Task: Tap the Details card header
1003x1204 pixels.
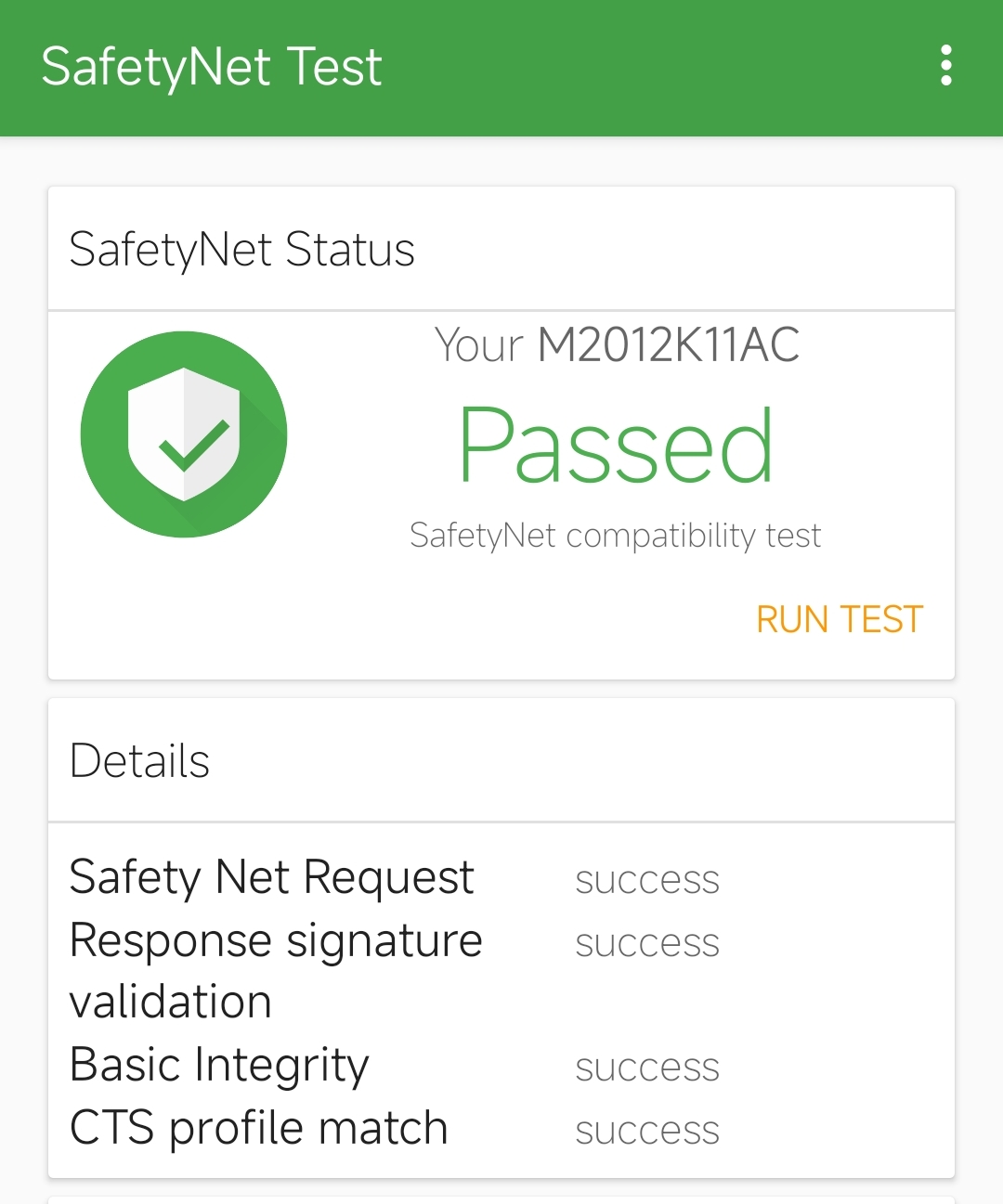Action: tap(501, 760)
